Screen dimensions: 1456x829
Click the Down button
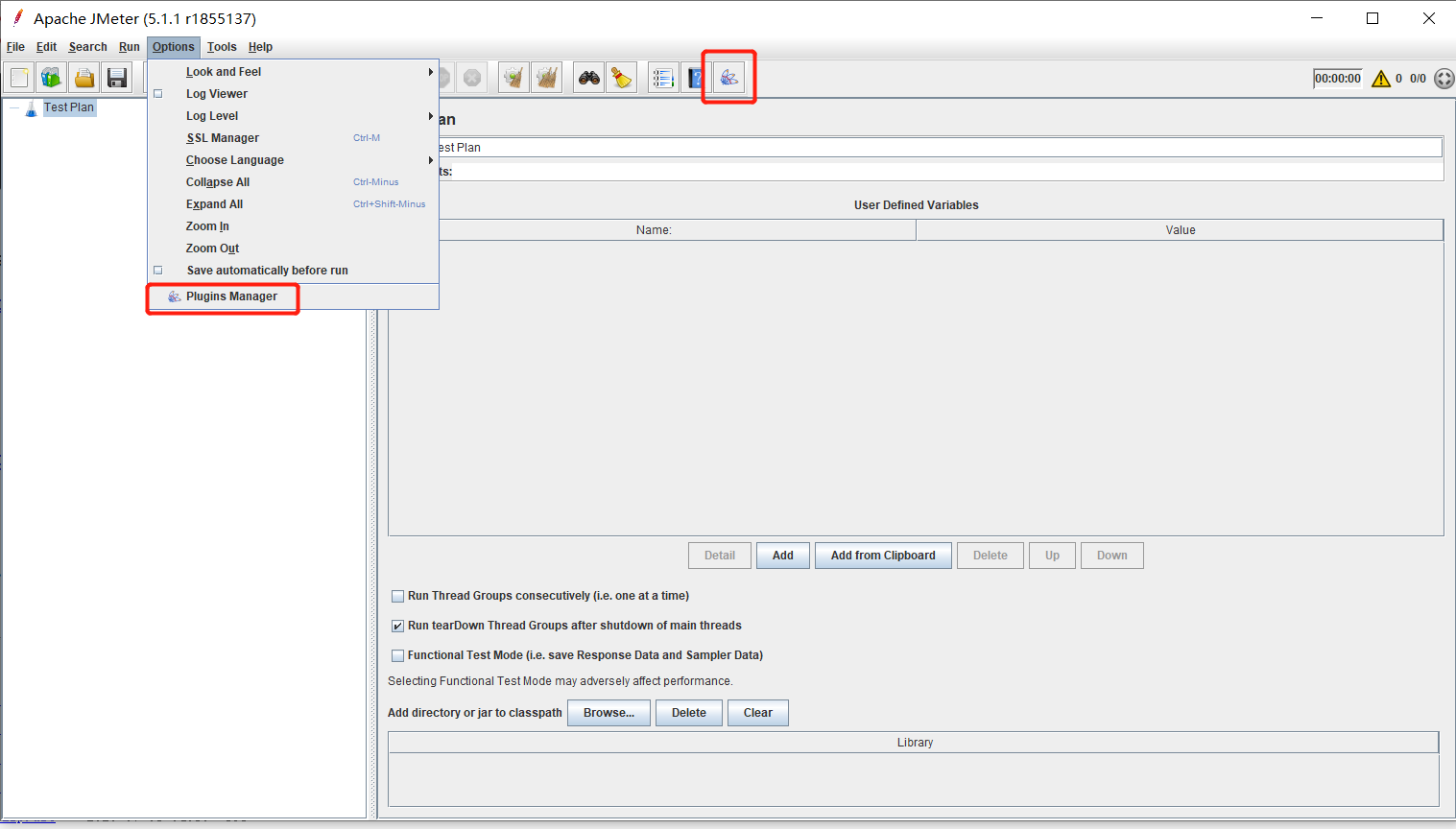pyautogui.click(x=1112, y=556)
